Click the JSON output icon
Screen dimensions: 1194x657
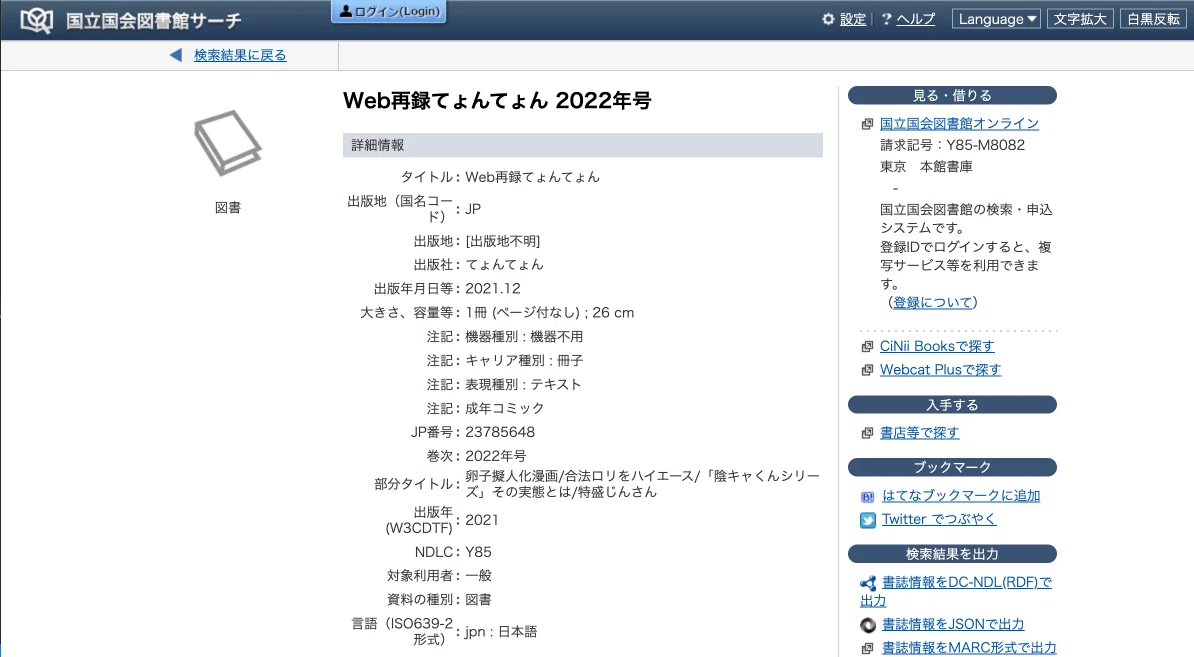(x=868, y=625)
